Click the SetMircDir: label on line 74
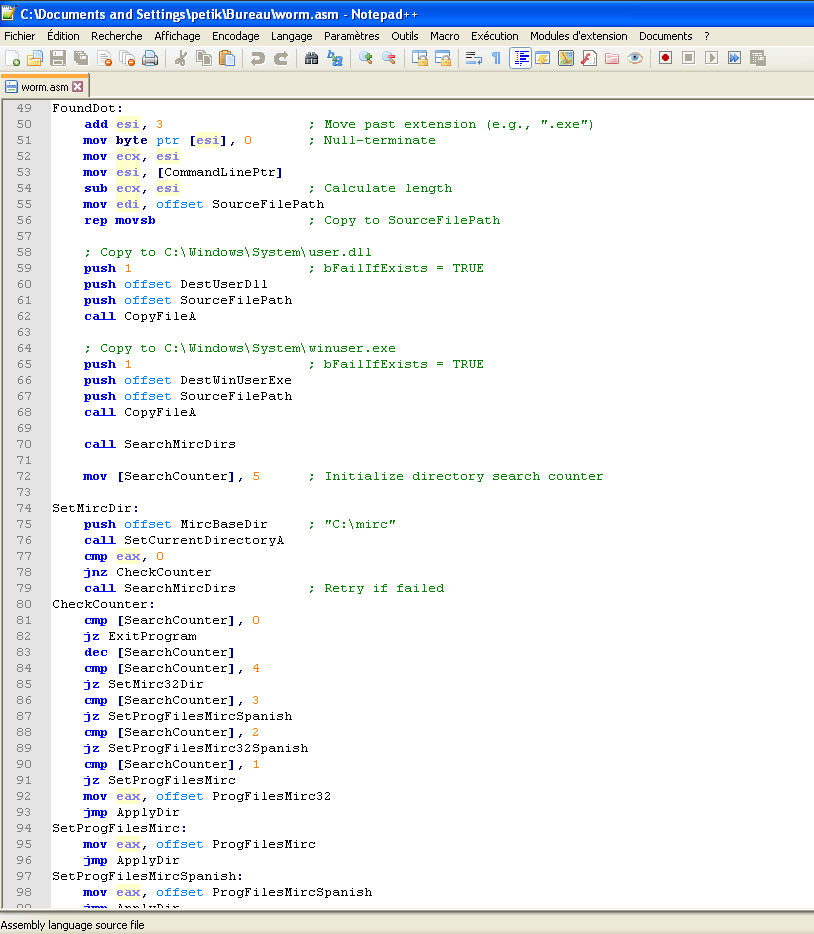 pyautogui.click(x=95, y=508)
